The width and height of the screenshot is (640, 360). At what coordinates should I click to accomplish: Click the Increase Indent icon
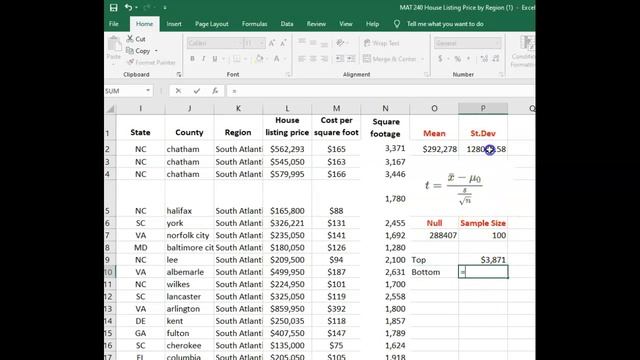tap(351, 59)
